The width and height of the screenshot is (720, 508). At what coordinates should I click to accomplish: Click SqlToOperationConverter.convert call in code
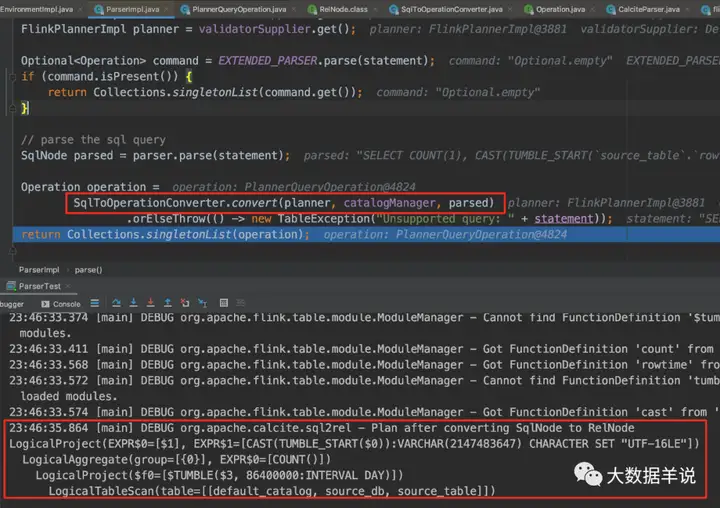[283, 203]
